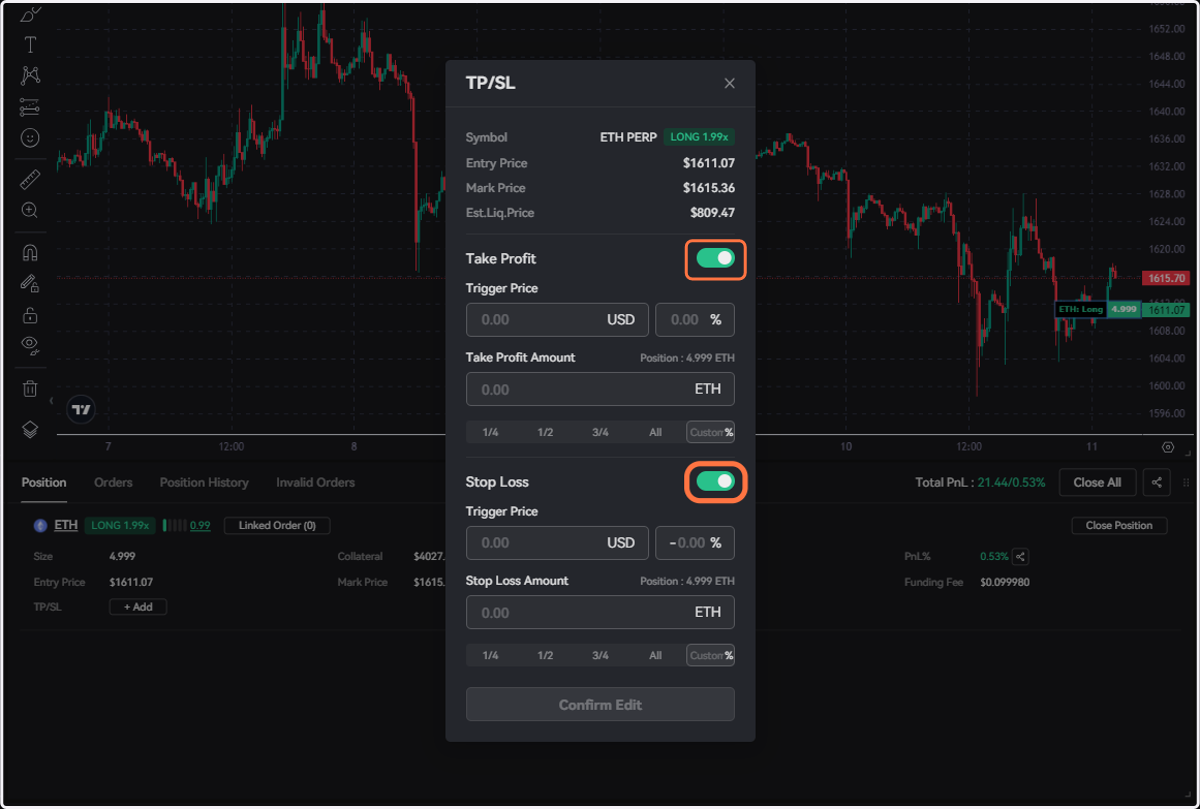Switch to the Orders tab
The image size is (1200, 809).
coord(113,482)
